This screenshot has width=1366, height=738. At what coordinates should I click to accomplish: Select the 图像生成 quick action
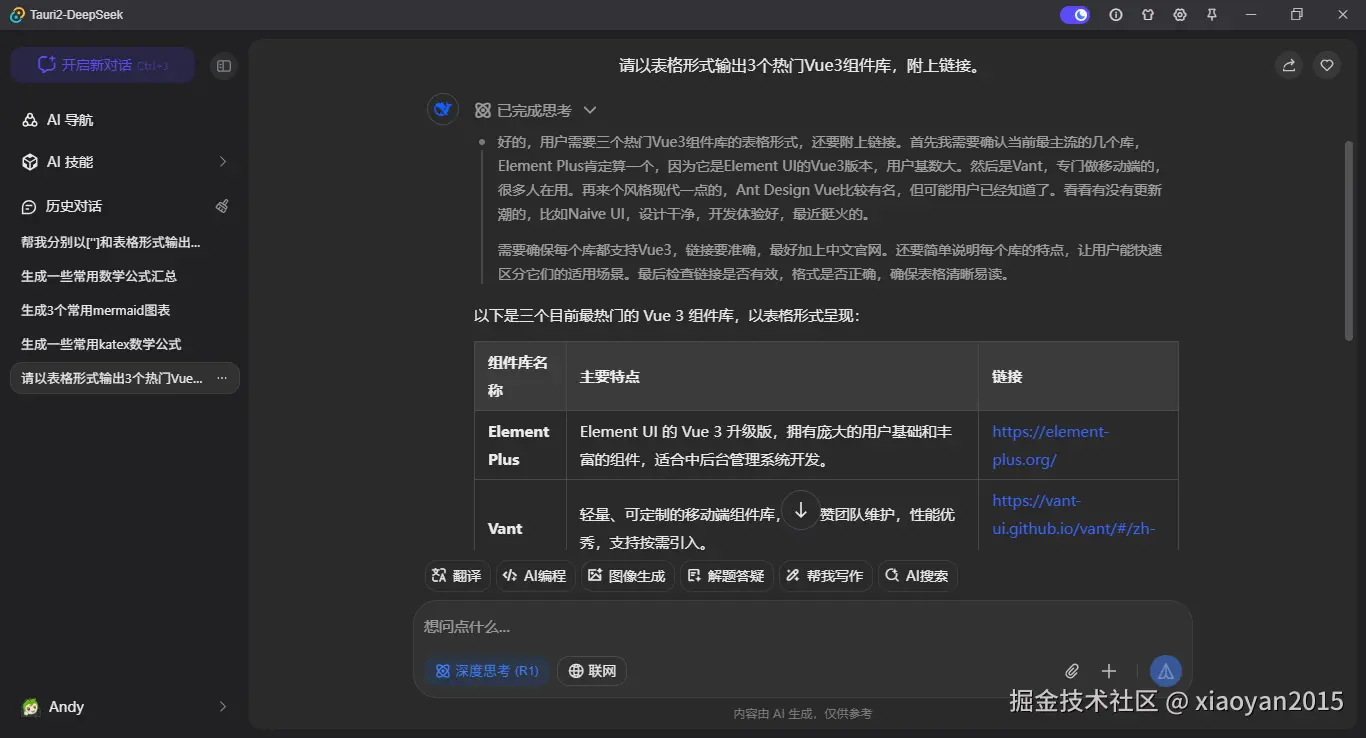coord(626,575)
